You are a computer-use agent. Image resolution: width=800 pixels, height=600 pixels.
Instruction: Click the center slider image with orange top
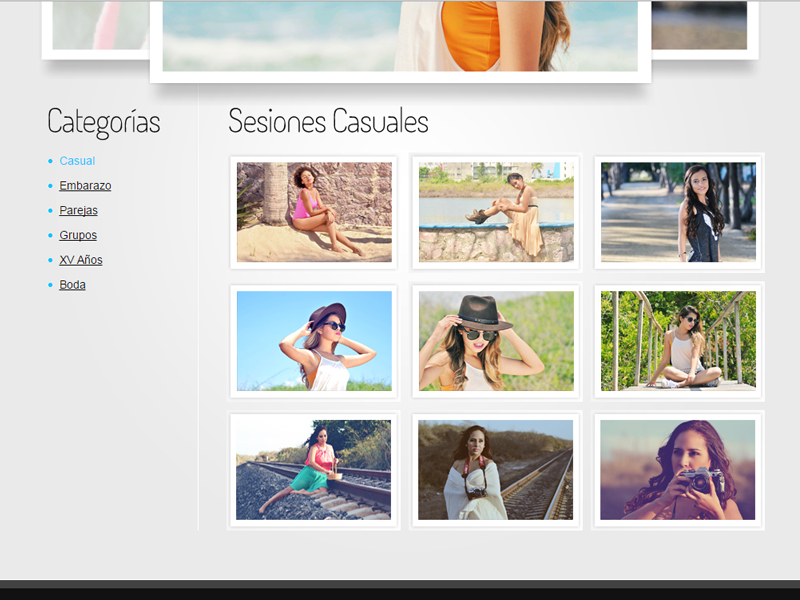(400, 36)
